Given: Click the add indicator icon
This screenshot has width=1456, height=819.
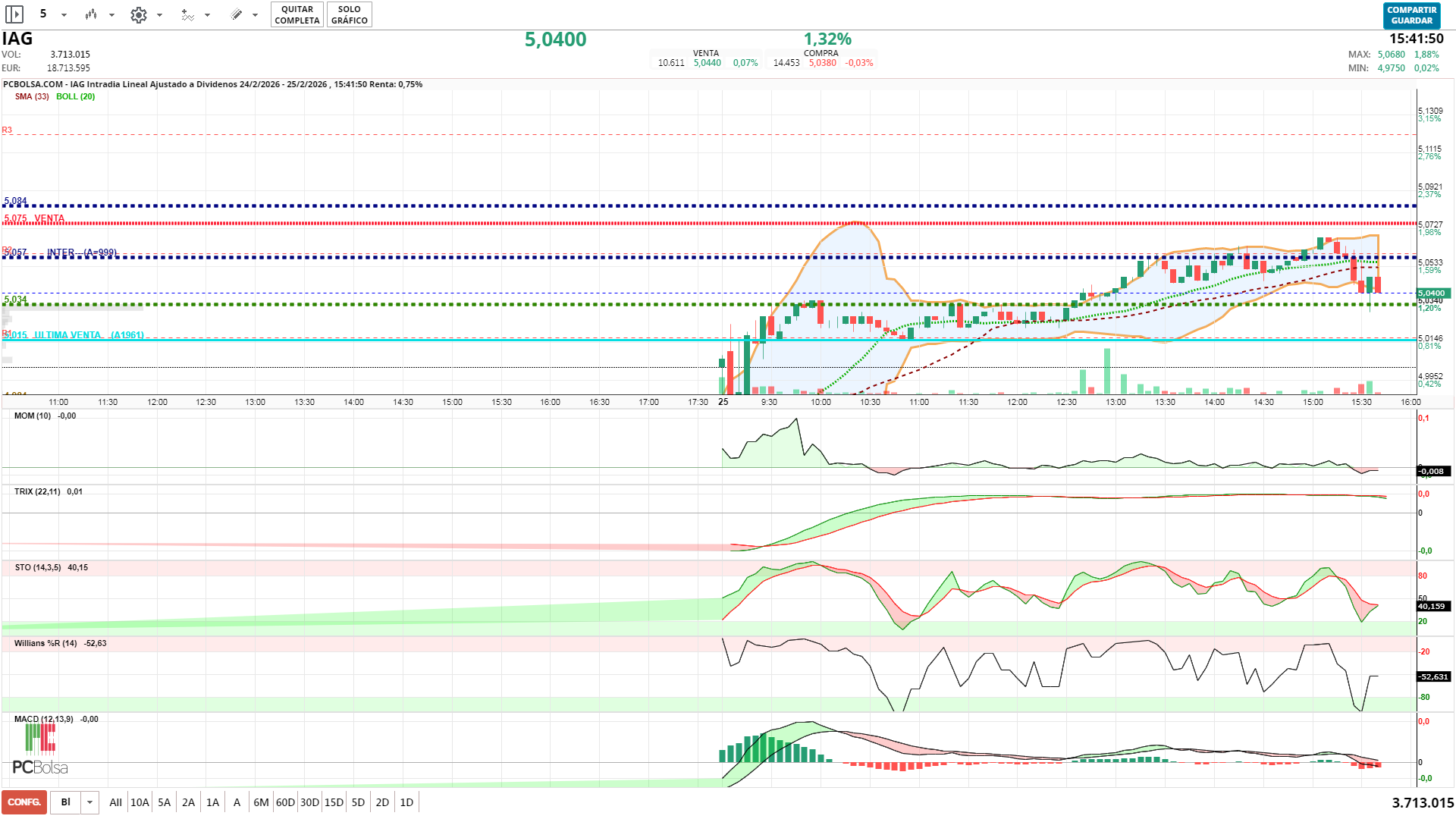Looking at the screenshot, I should point(187,14).
